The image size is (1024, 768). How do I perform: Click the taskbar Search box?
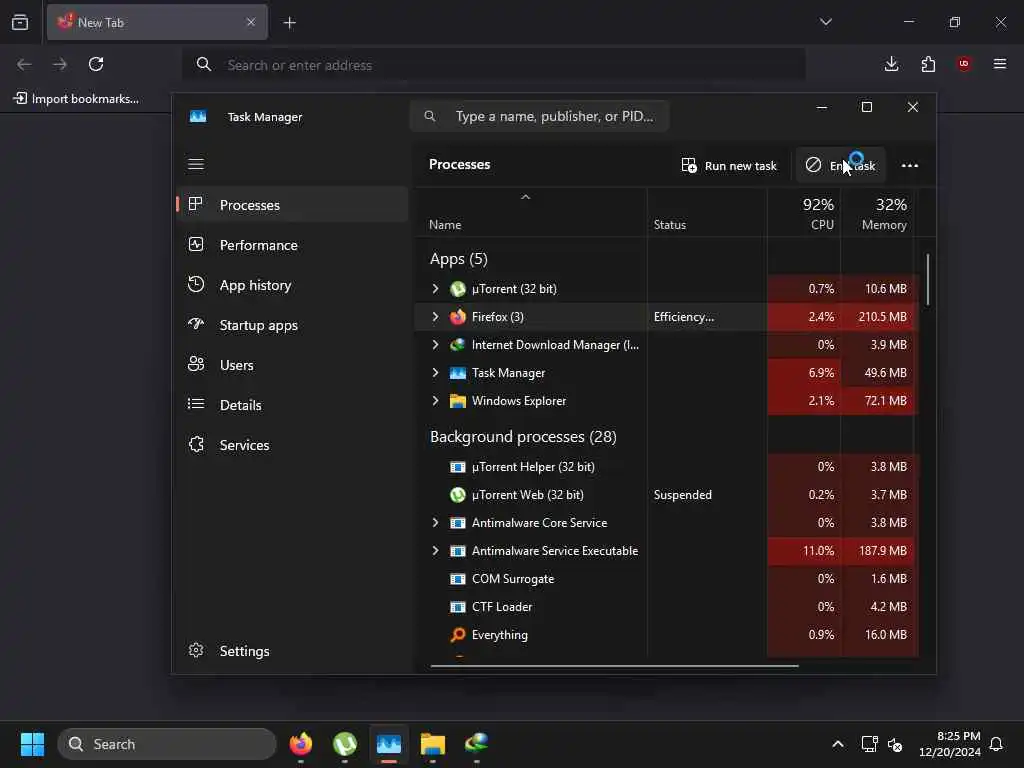(x=167, y=744)
